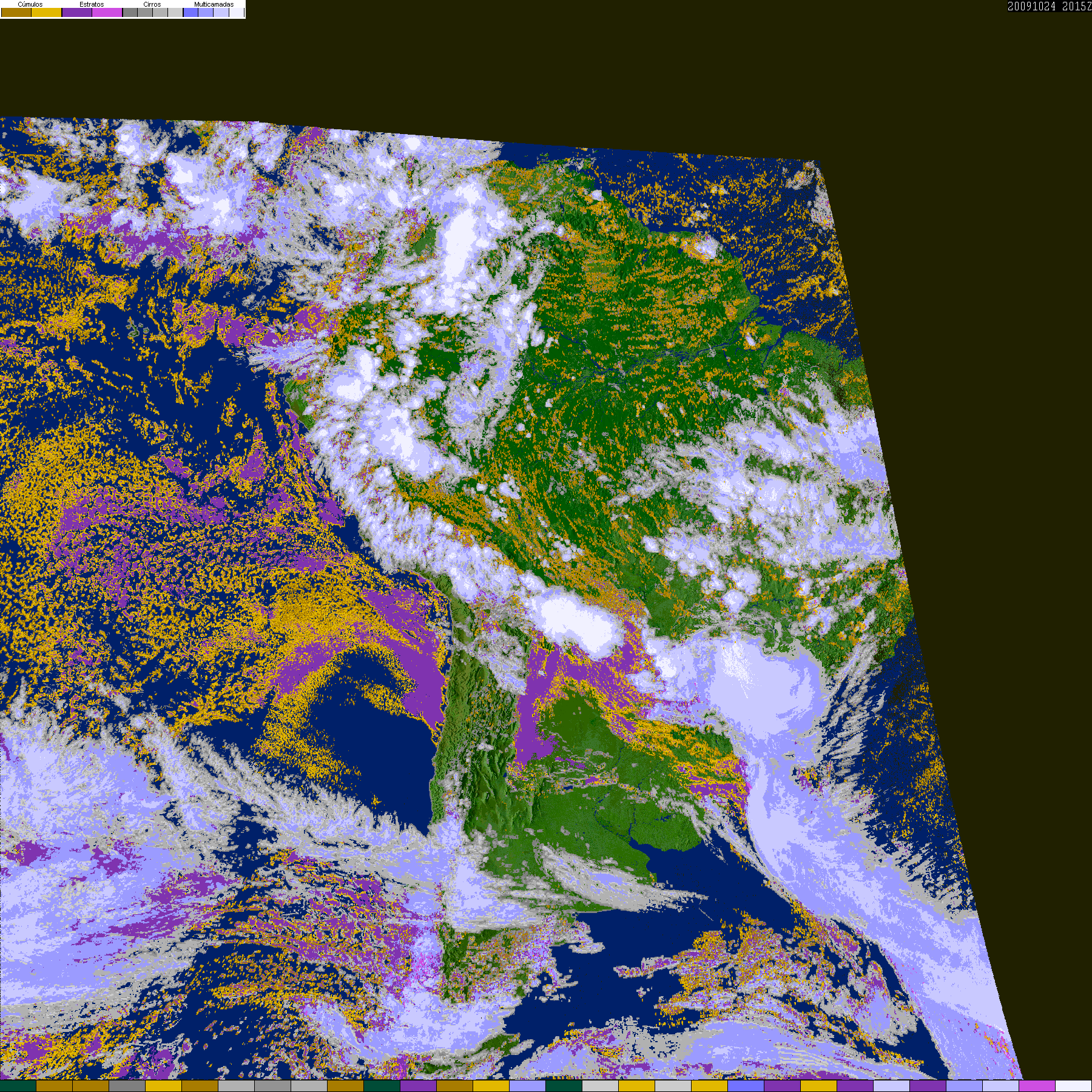The image size is (1092, 1092).
Task: Choose the darkest blue Multicamadas swatch
Action: (x=190, y=12)
